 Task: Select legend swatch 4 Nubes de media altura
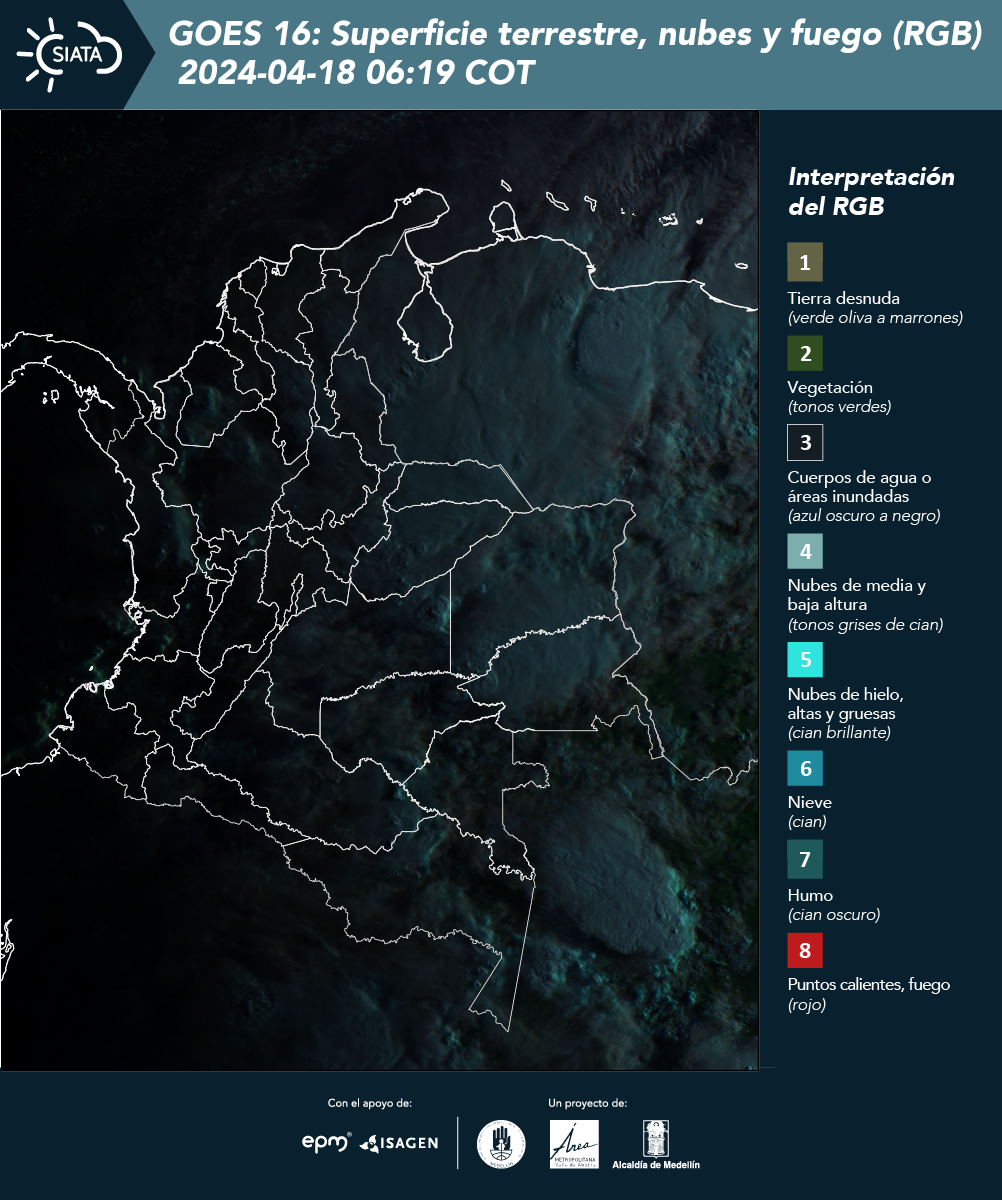[805, 550]
